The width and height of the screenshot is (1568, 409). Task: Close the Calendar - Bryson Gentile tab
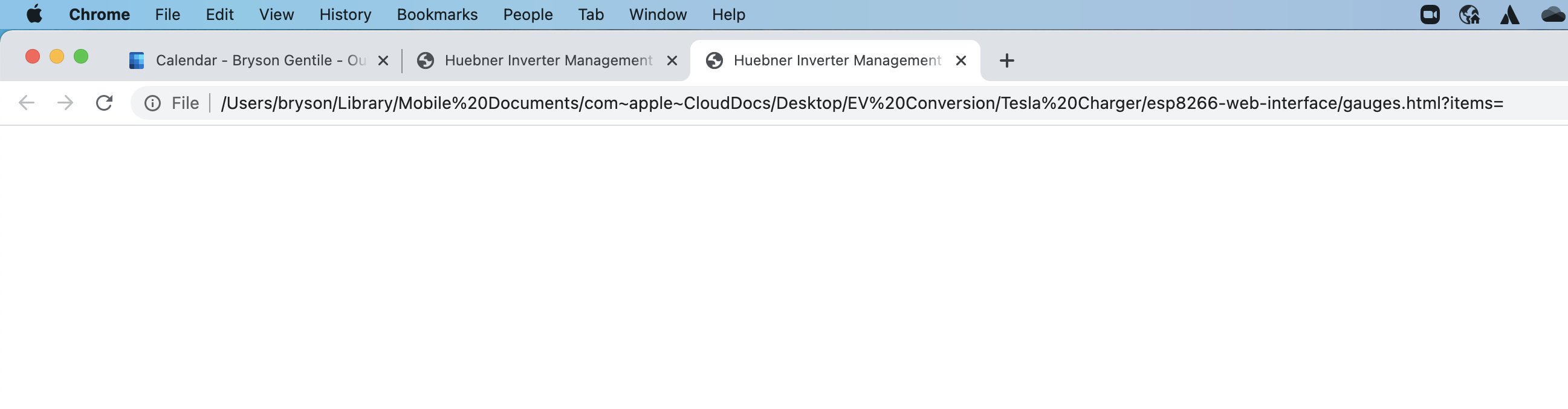click(x=383, y=61)
